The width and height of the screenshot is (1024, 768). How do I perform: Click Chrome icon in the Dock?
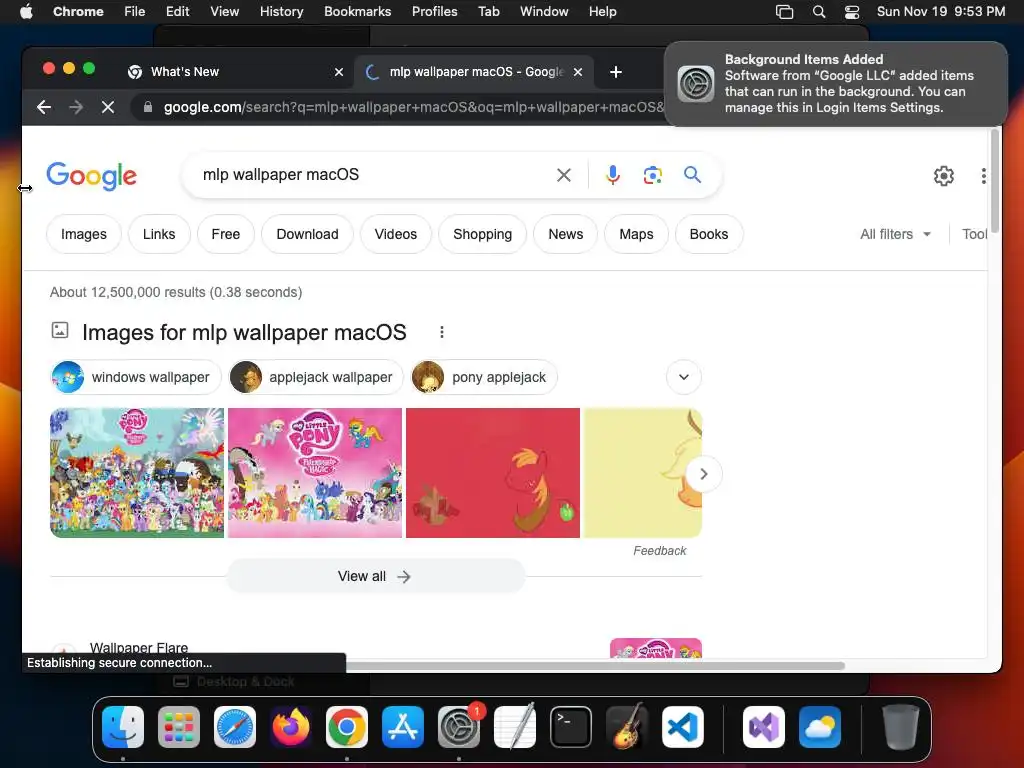347,727
